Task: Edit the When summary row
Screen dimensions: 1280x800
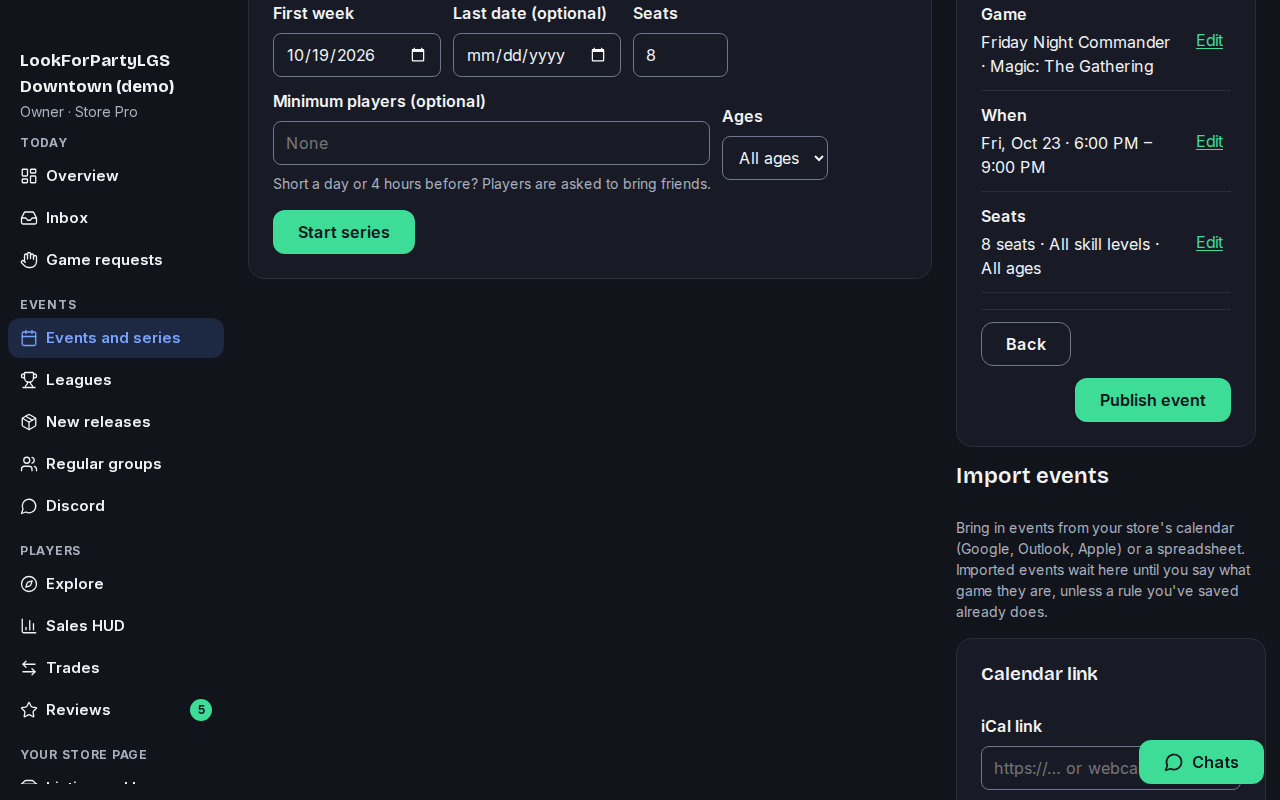Action: (1209, 141)
